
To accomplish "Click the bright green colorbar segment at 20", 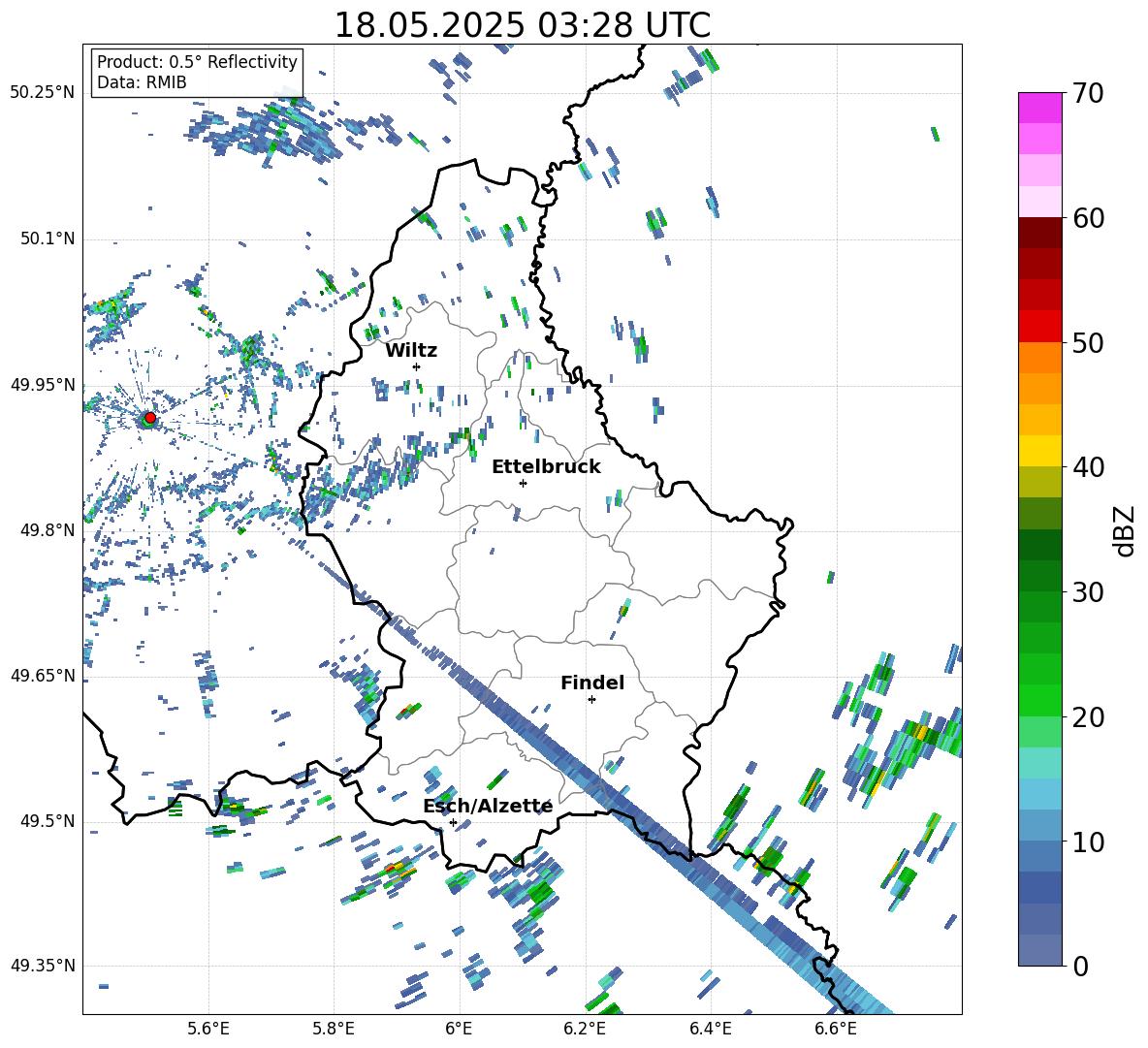I will pos(1039,700).
